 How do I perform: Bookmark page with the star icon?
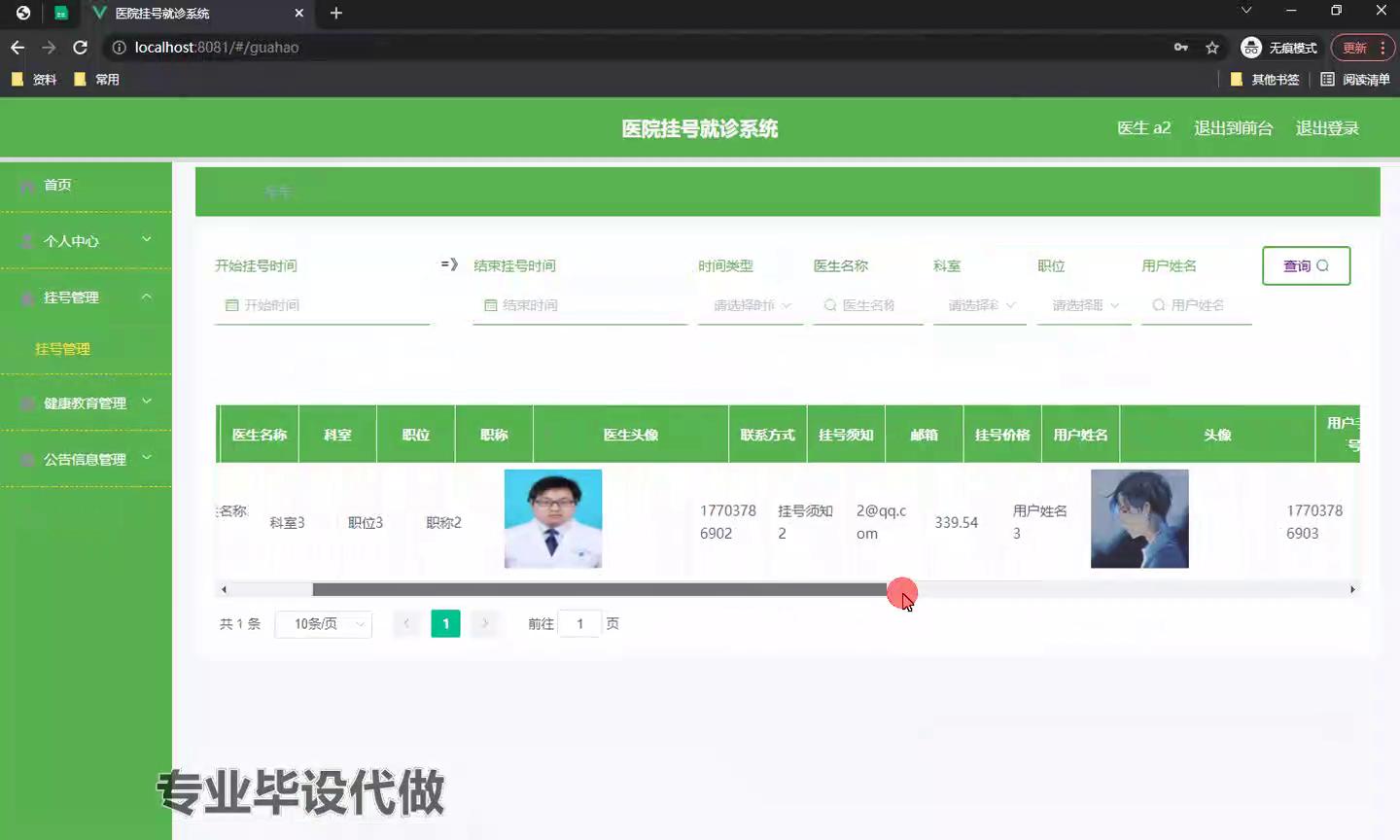[1212, 48]
